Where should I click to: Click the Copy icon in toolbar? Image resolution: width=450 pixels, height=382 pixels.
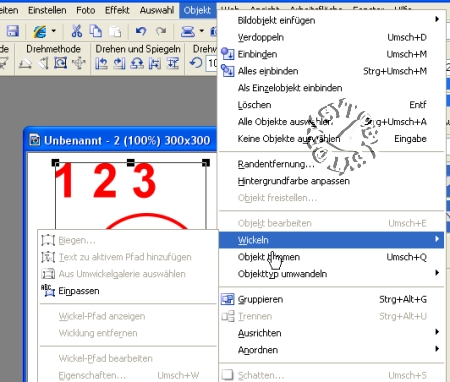(x=96, y=31)
